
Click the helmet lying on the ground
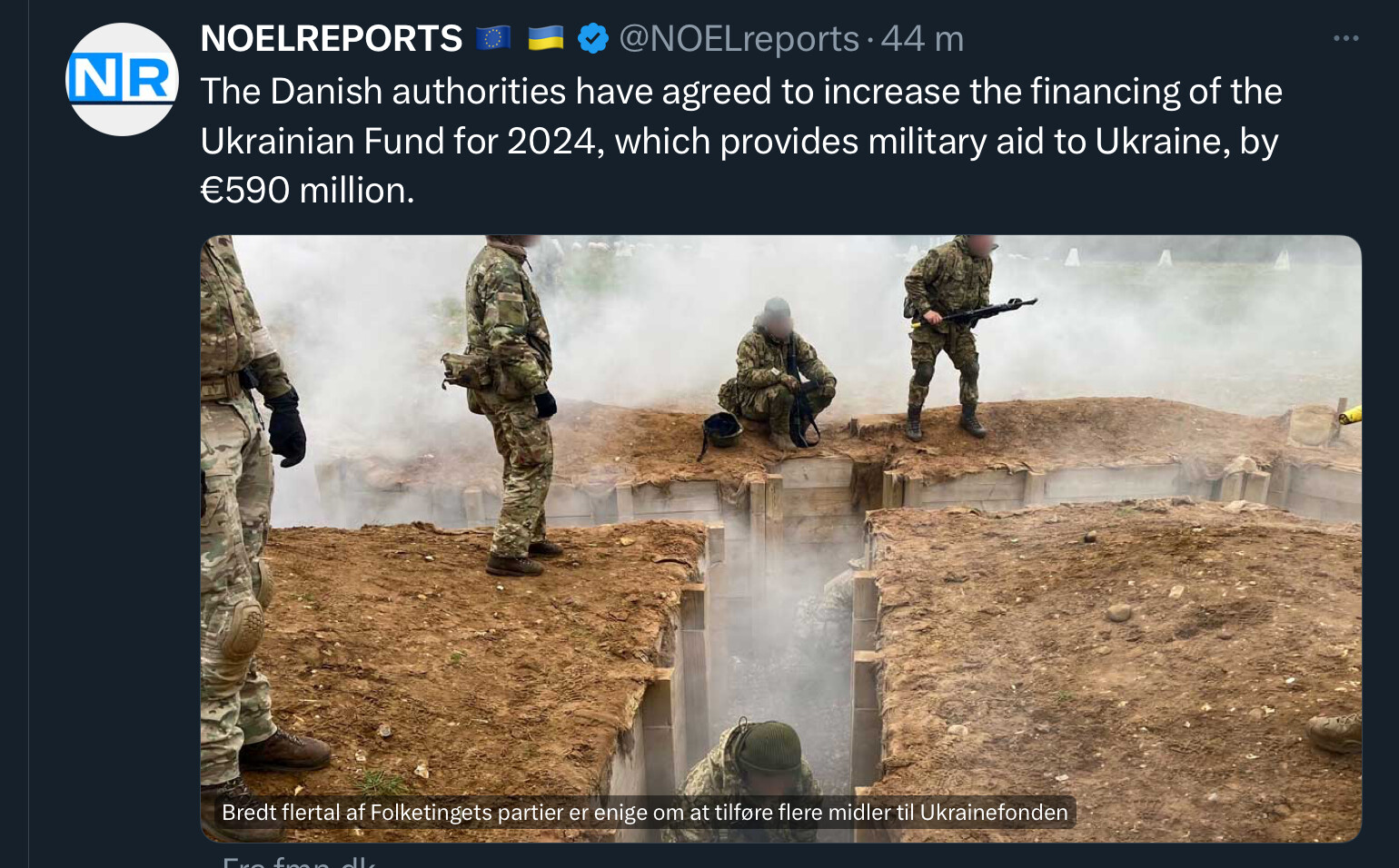point(721,429)
